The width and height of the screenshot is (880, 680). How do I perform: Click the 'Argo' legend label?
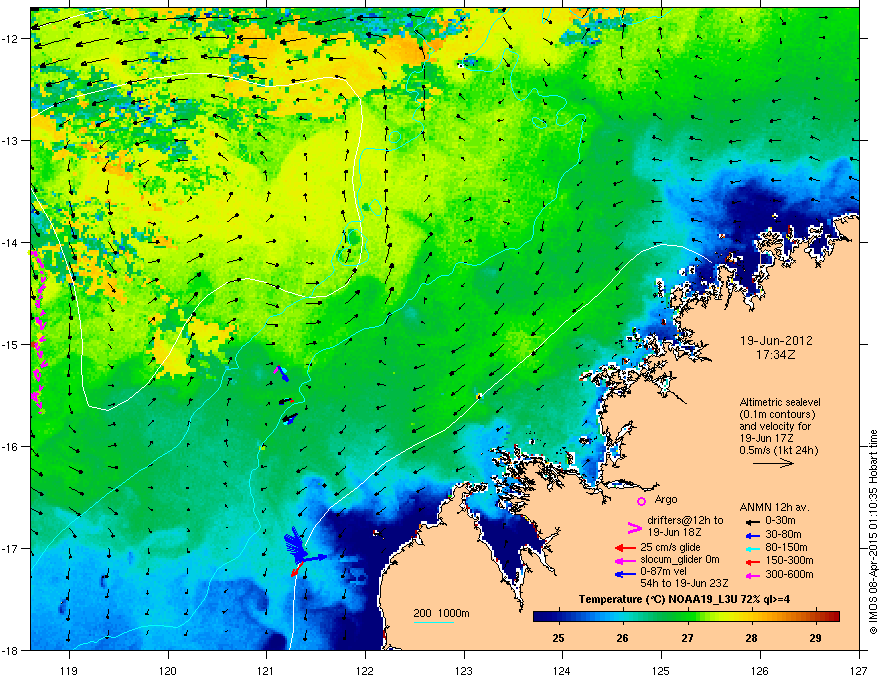tap(666, 499)
